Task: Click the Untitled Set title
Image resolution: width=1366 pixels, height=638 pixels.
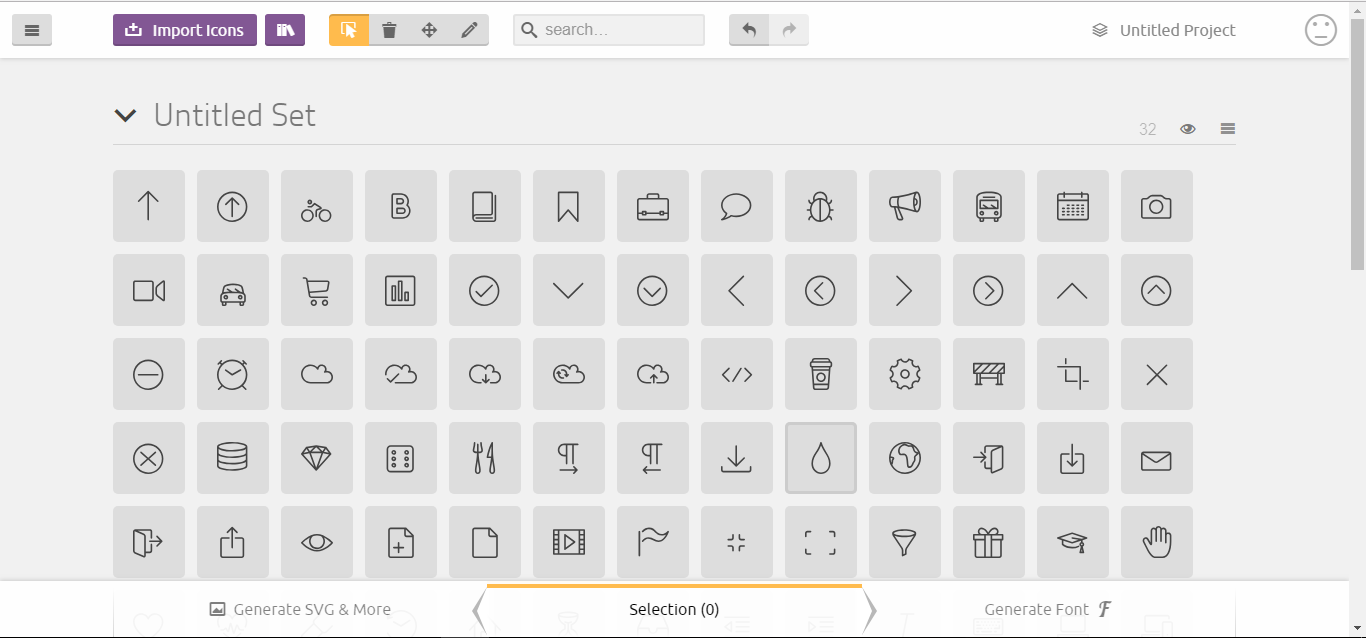Action: point(235,116)
